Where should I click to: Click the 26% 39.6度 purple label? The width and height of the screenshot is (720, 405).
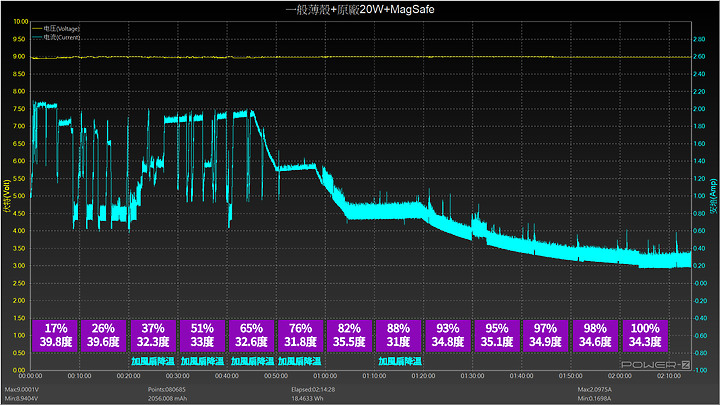(103, 335)
